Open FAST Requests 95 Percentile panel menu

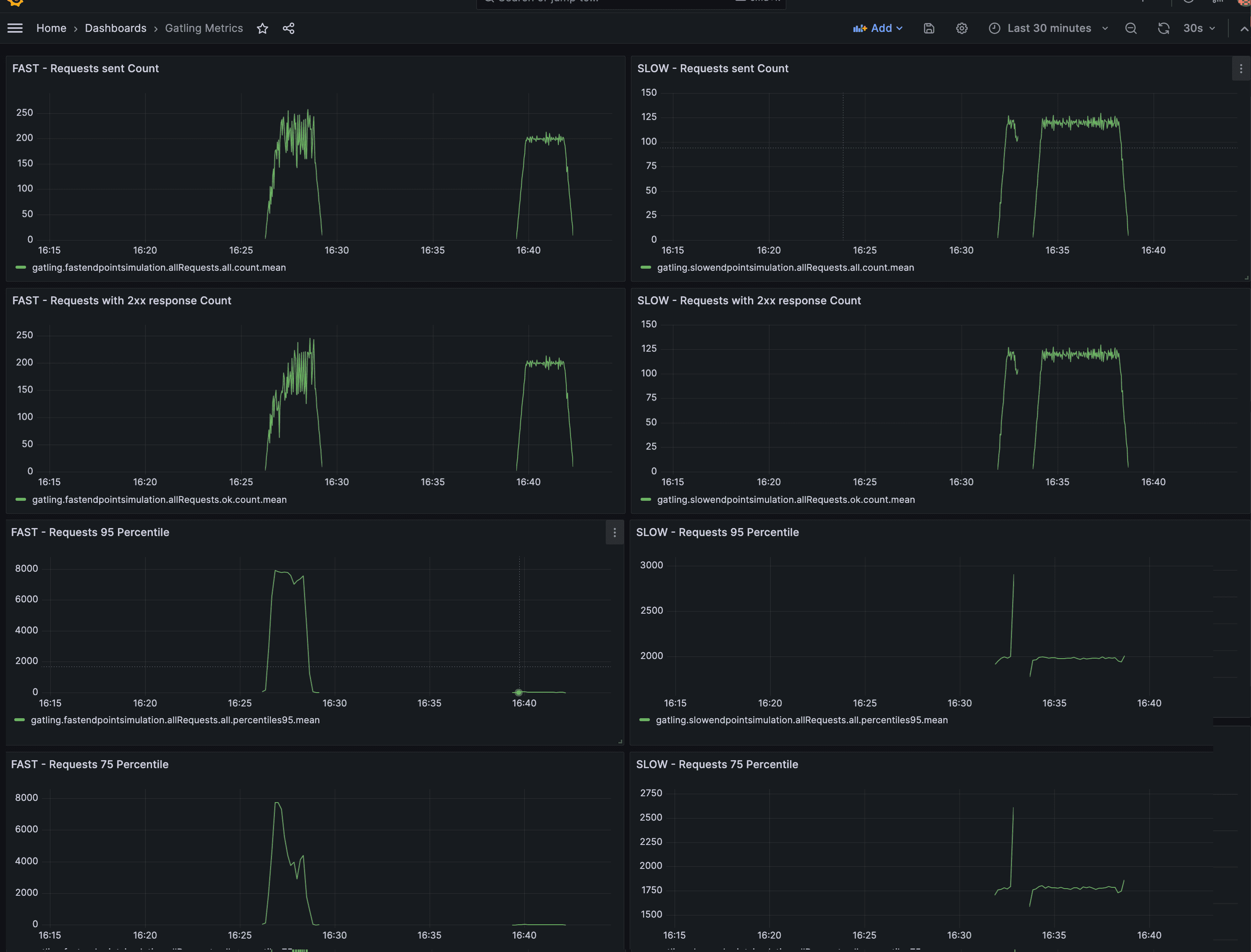pos(614,533)
